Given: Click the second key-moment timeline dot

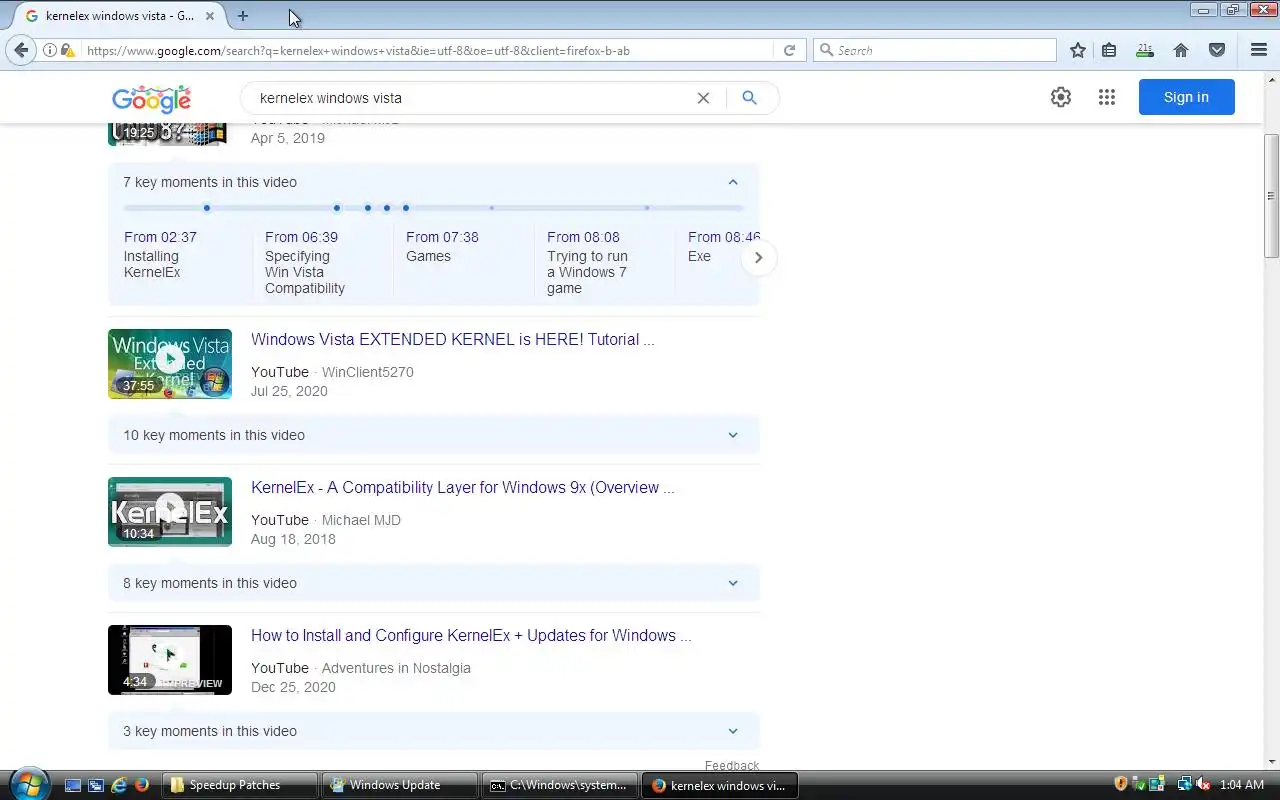Looking at the screenshot, I should pyautogui.click(x=337, y=208).
